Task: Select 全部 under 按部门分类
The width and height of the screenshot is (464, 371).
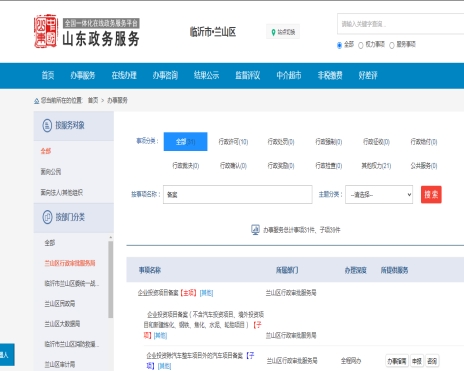Action: 50,243
